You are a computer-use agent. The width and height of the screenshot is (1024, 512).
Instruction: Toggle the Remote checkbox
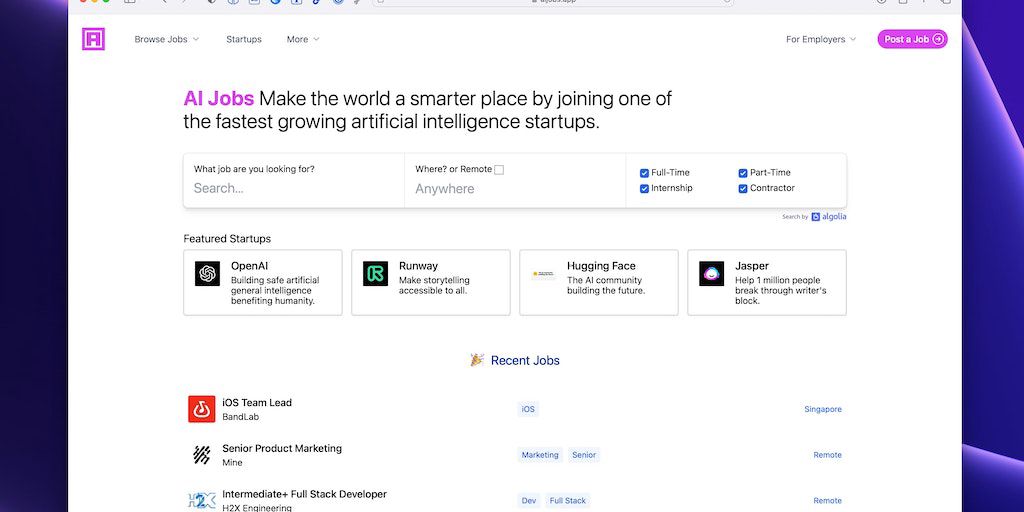point(499,170)
